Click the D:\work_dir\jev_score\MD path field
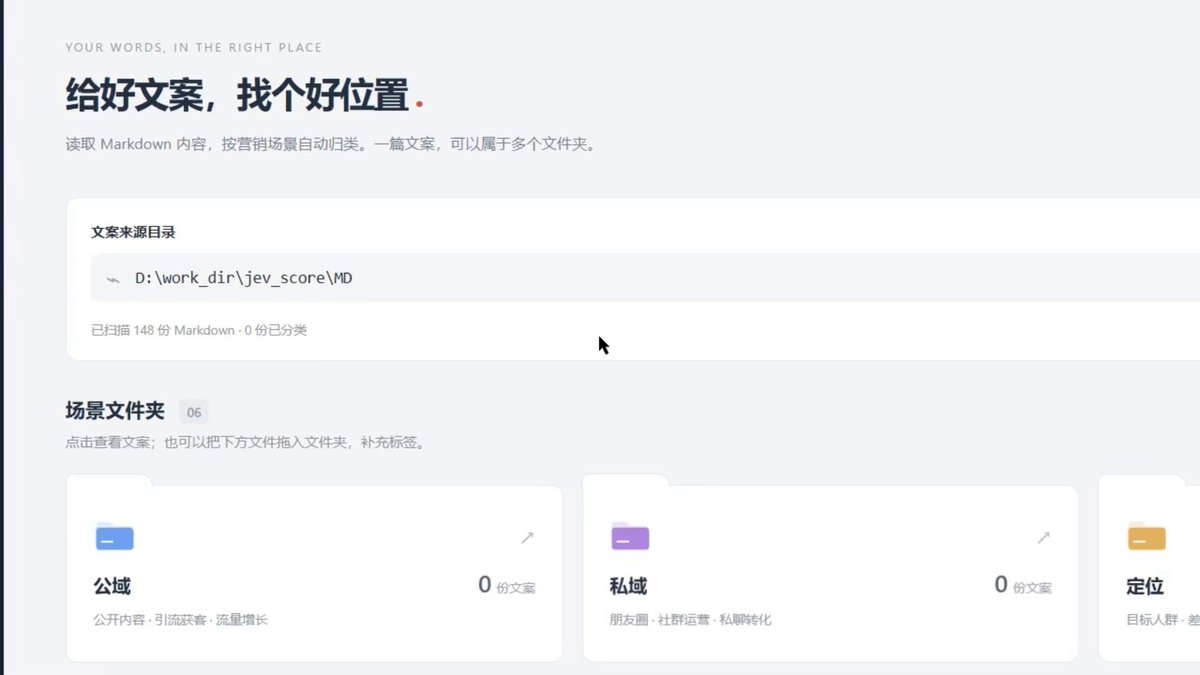Viewport: 1200px width, 675px height. 645,277
